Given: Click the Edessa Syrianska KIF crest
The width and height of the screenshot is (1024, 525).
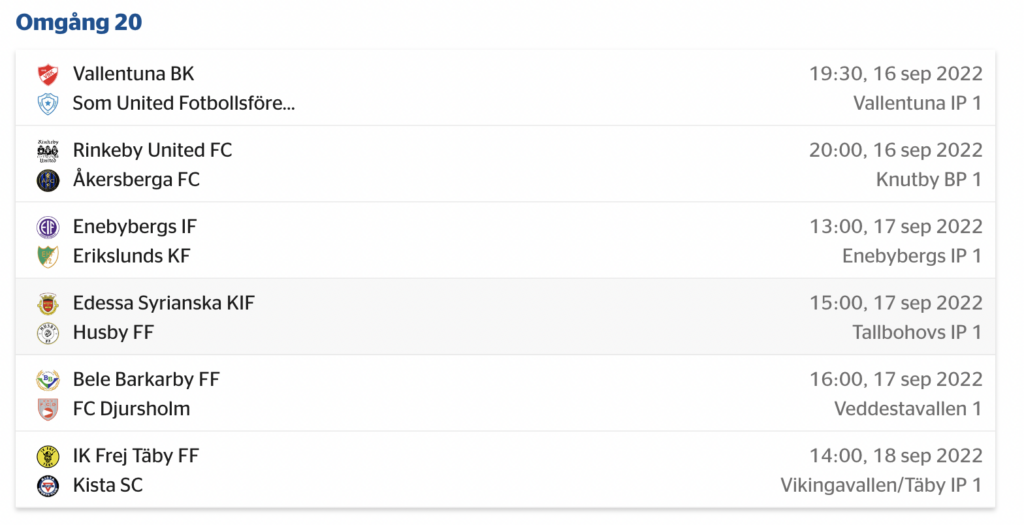Looking at the screenshot, I should click(48, 304).
